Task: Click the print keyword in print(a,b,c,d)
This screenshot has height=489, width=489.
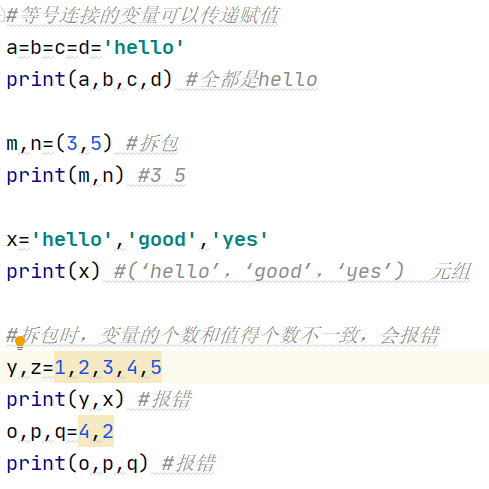Action: tap(36, 80)
